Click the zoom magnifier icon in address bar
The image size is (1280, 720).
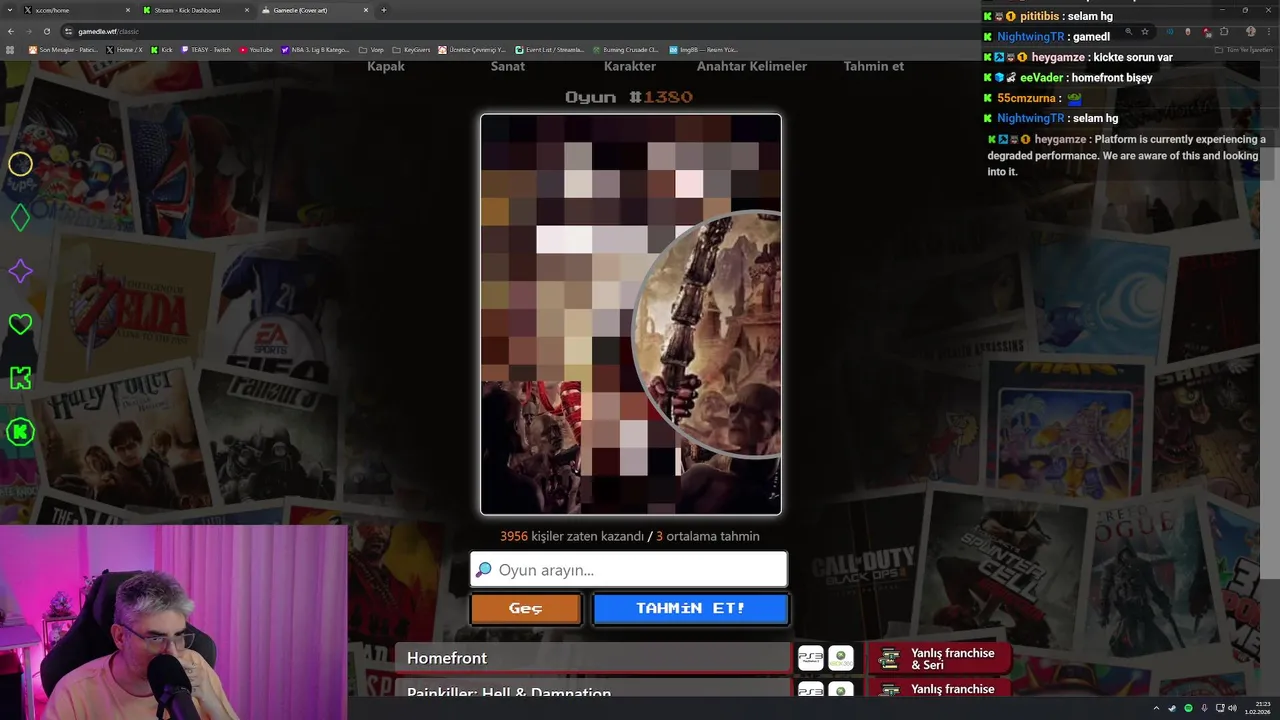click(1129, 31)
